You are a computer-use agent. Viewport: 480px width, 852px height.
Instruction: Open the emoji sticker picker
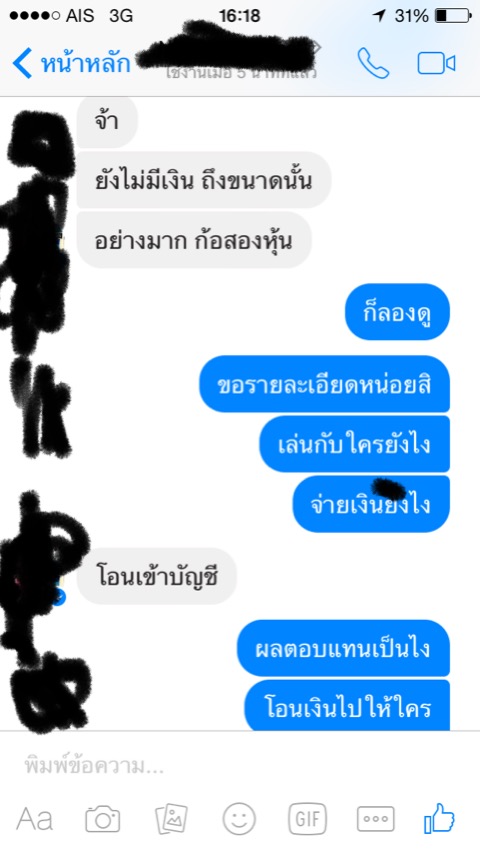click(x=239, y=819)
